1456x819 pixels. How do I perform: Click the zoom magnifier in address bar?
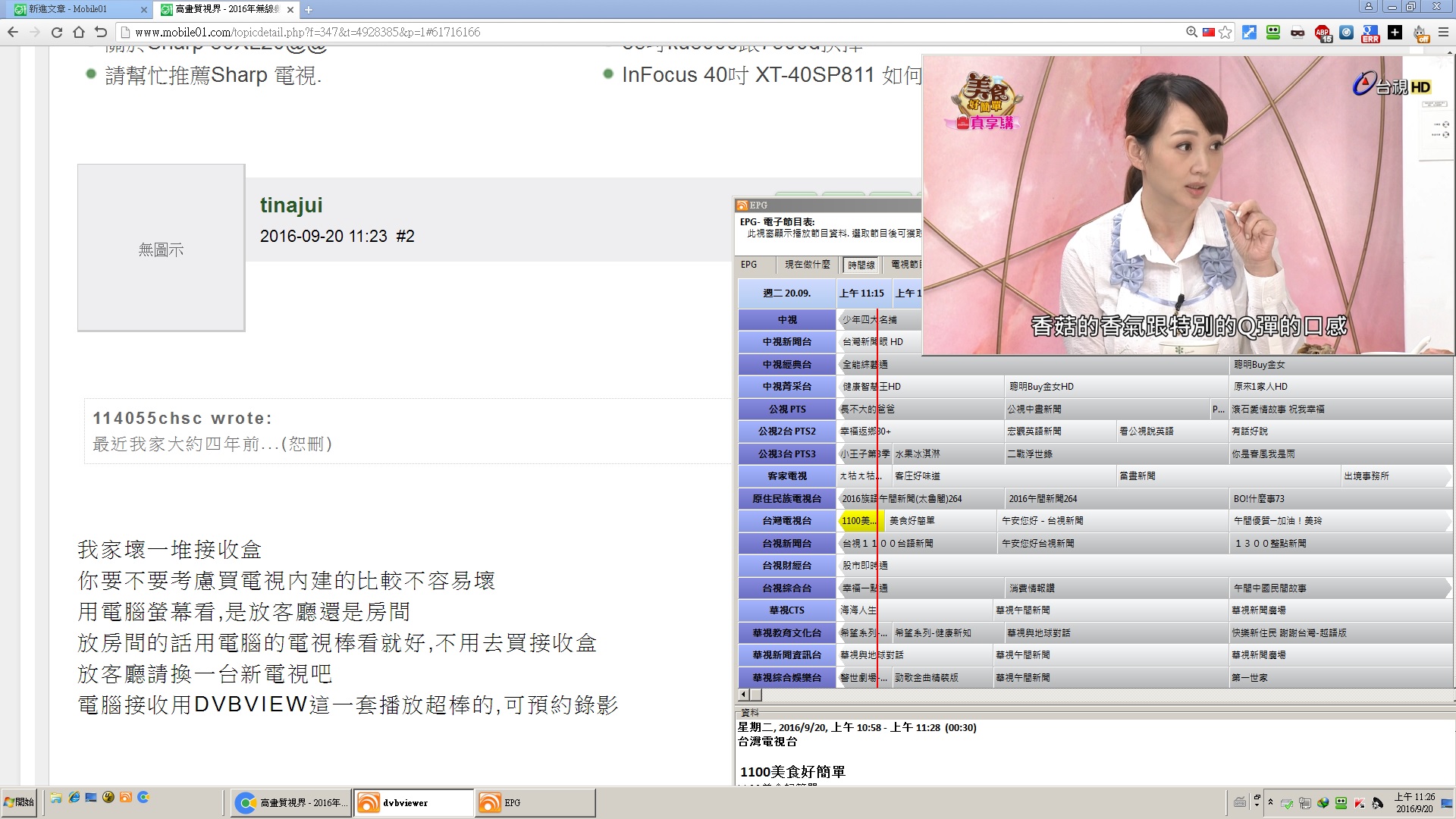pyautogui.click(x=1192, y=32)
